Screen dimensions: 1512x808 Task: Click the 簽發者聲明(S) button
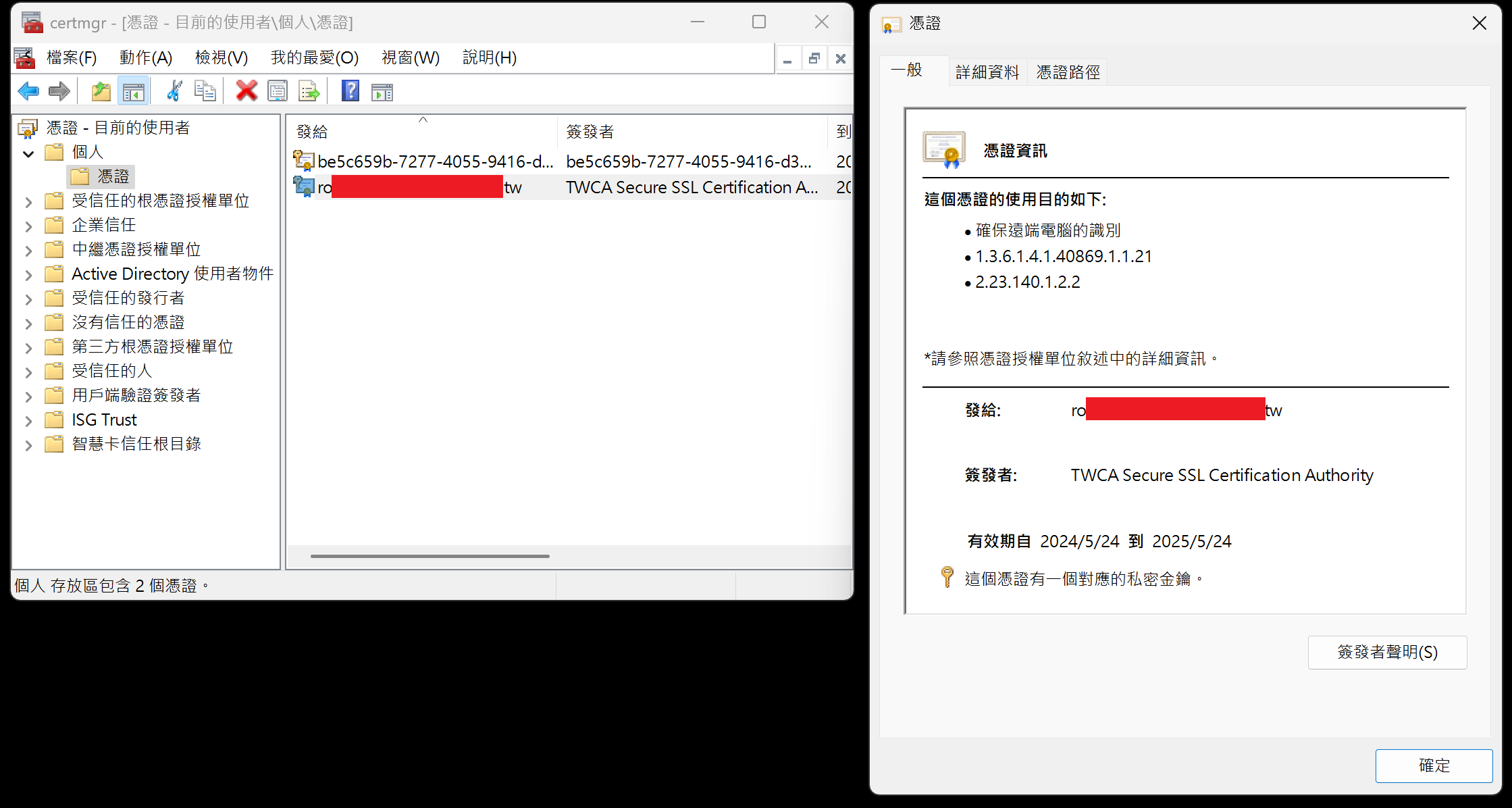pos(1387,652)
